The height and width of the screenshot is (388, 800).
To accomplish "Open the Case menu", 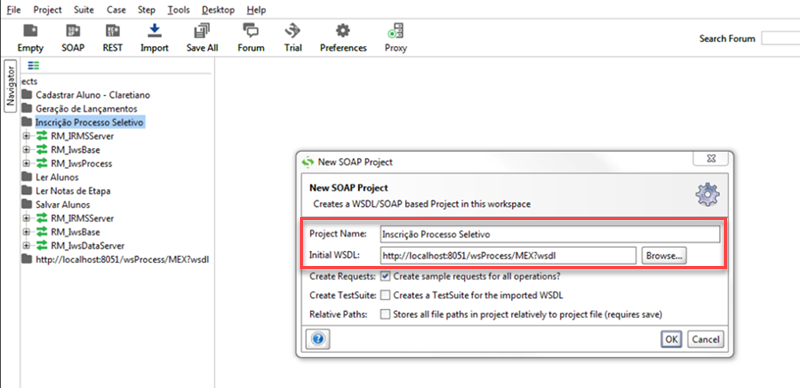I will (x=116, y=10).
